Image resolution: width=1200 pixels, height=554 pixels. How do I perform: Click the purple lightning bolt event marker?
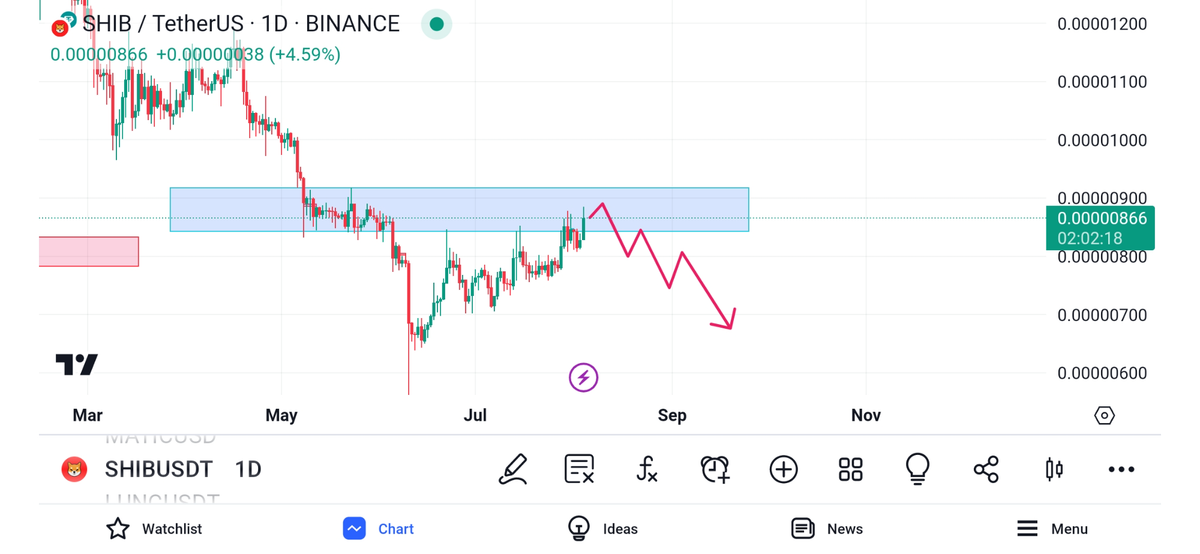point(583,377)
